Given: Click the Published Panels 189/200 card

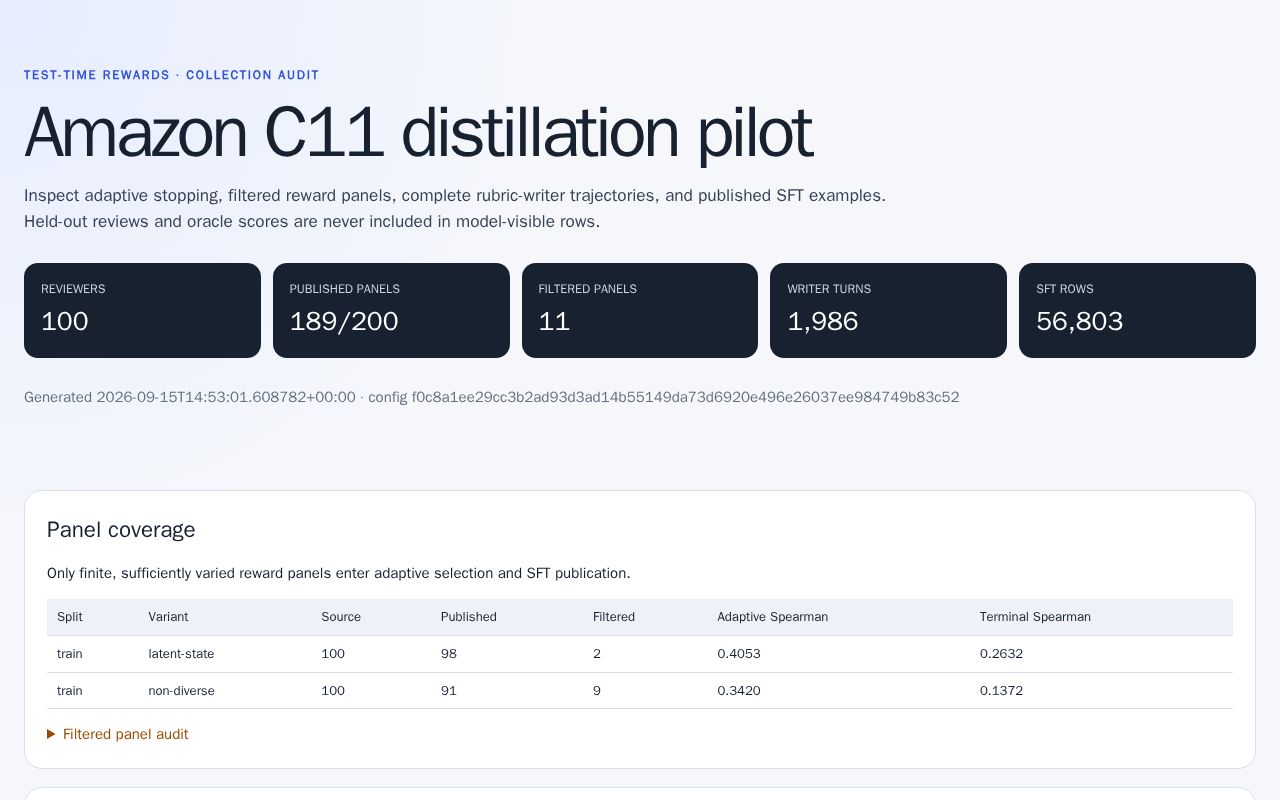Looking at the screenshot, I should point(391,310).
